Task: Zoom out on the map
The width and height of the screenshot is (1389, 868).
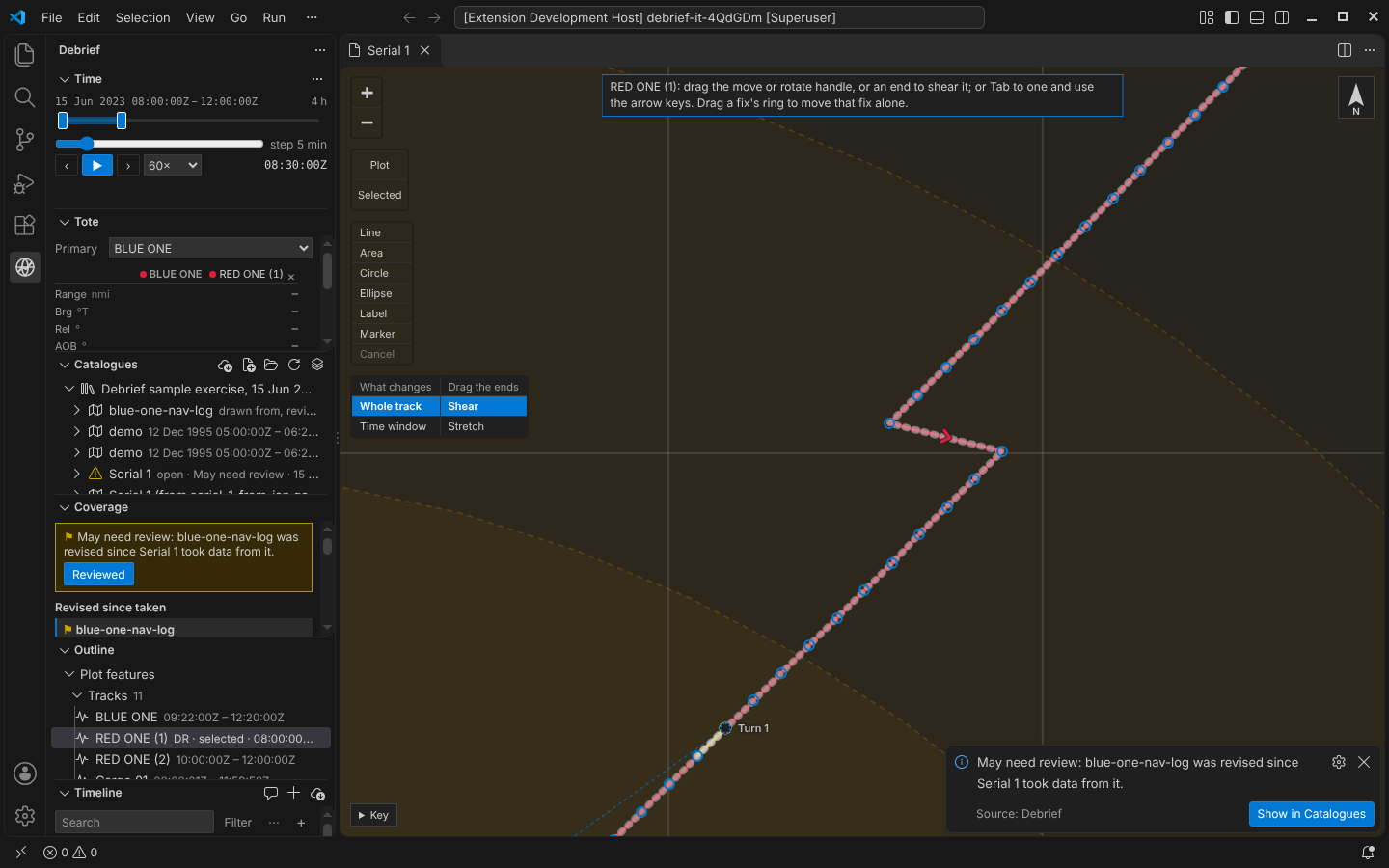Action: pos(367,122)
